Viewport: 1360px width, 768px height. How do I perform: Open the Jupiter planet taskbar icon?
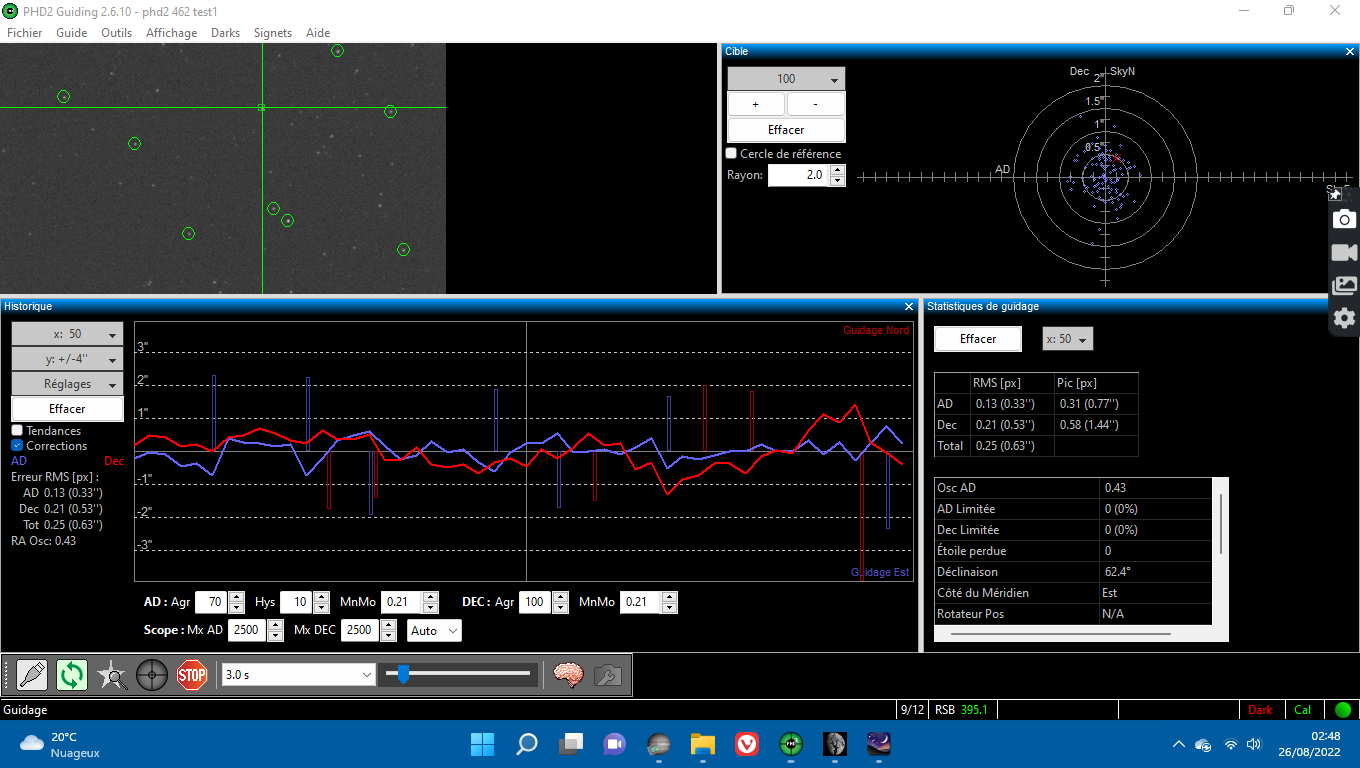[x=658, y=744]
